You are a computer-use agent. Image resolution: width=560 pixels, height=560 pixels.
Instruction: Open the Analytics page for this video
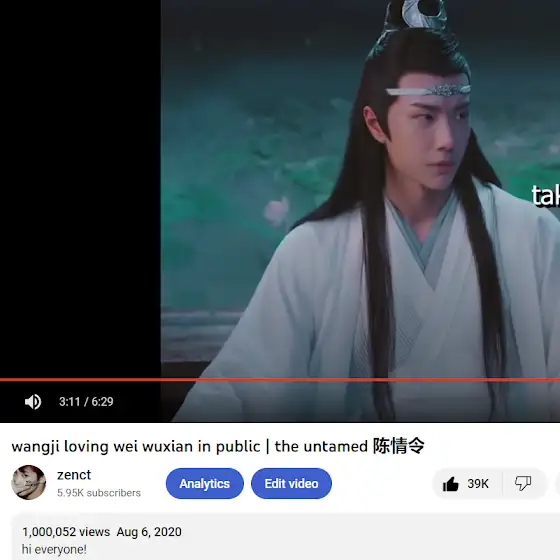(205, 484)
